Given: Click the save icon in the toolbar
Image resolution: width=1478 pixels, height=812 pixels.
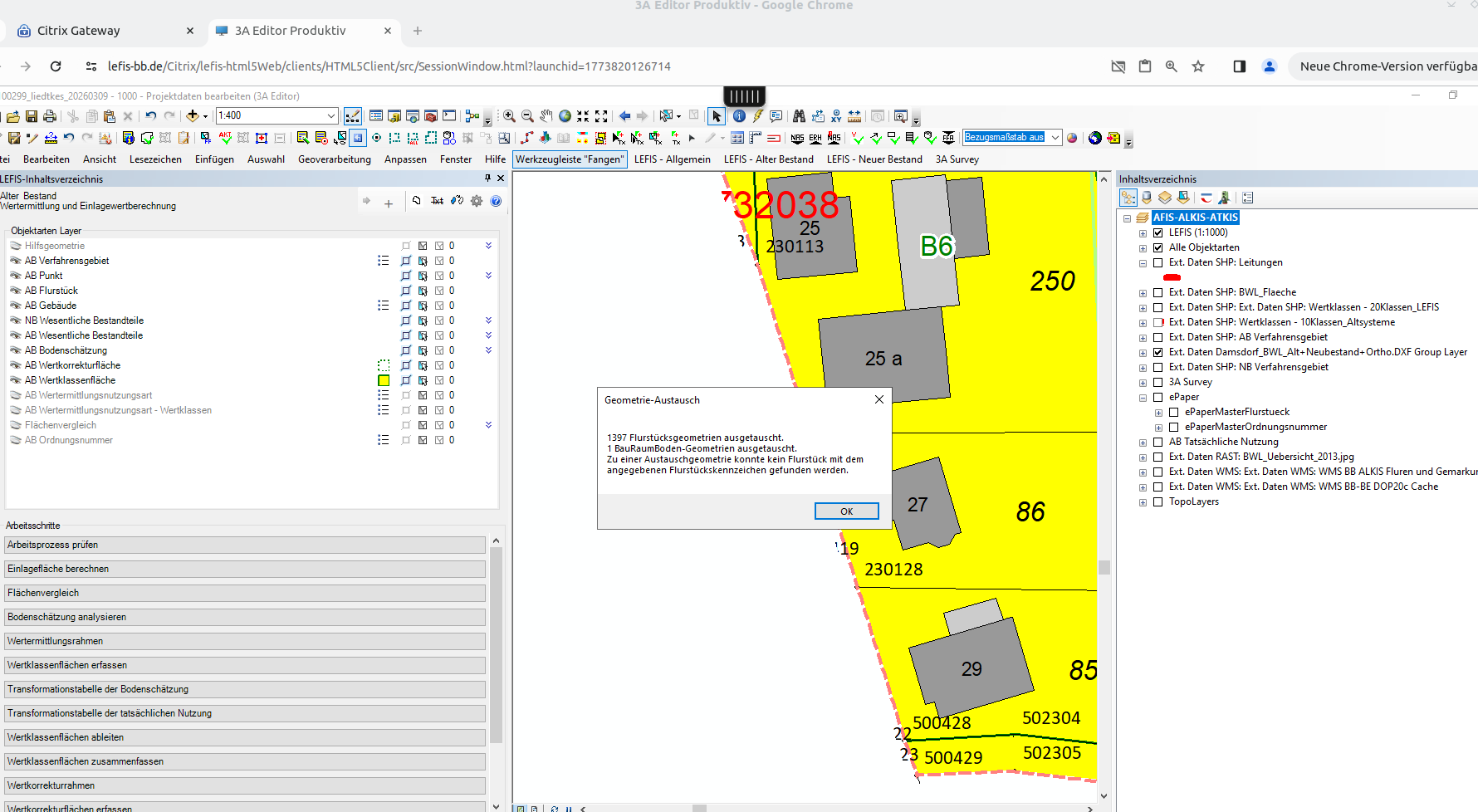Looking at the screenshot, I should 32,116.
